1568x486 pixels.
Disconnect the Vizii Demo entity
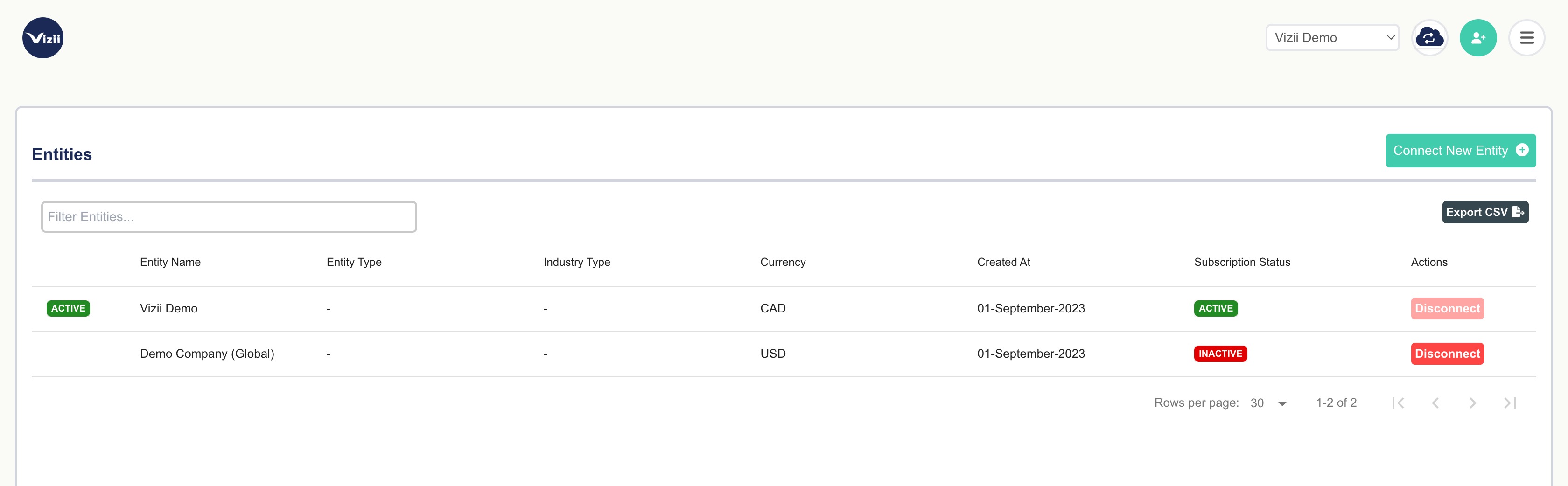point(1447,308)
